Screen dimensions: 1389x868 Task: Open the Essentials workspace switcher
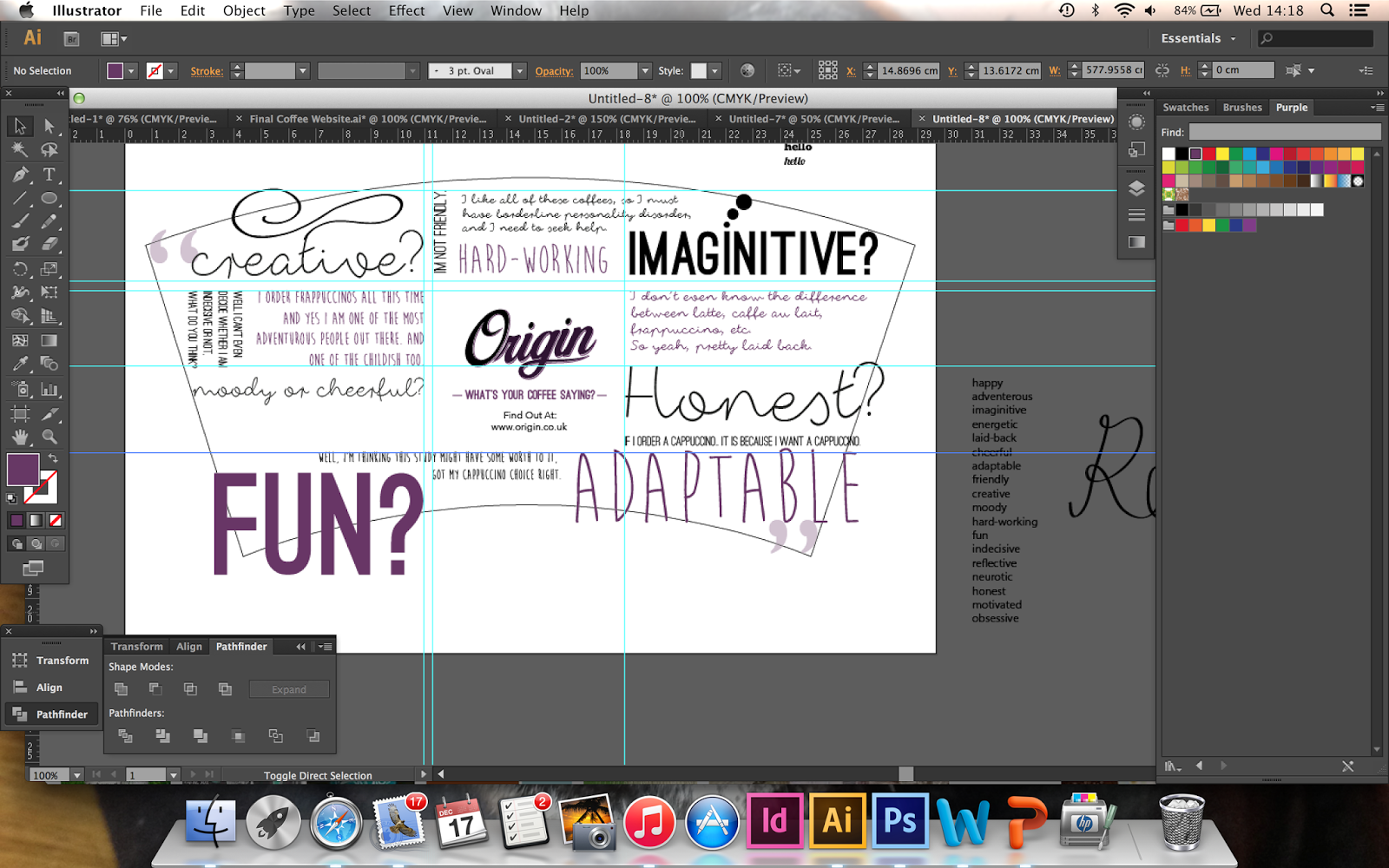[x=1198, y=38]
